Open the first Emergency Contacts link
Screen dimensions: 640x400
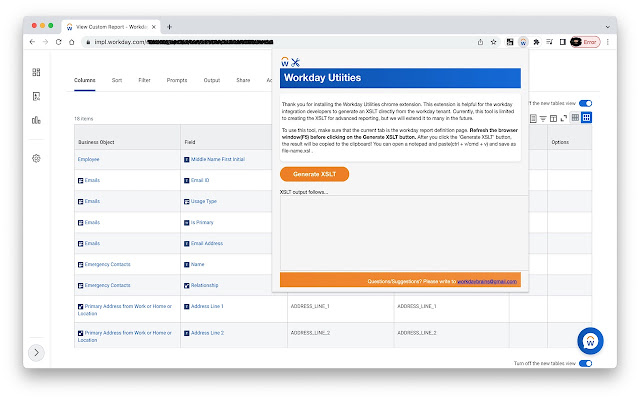107,264
